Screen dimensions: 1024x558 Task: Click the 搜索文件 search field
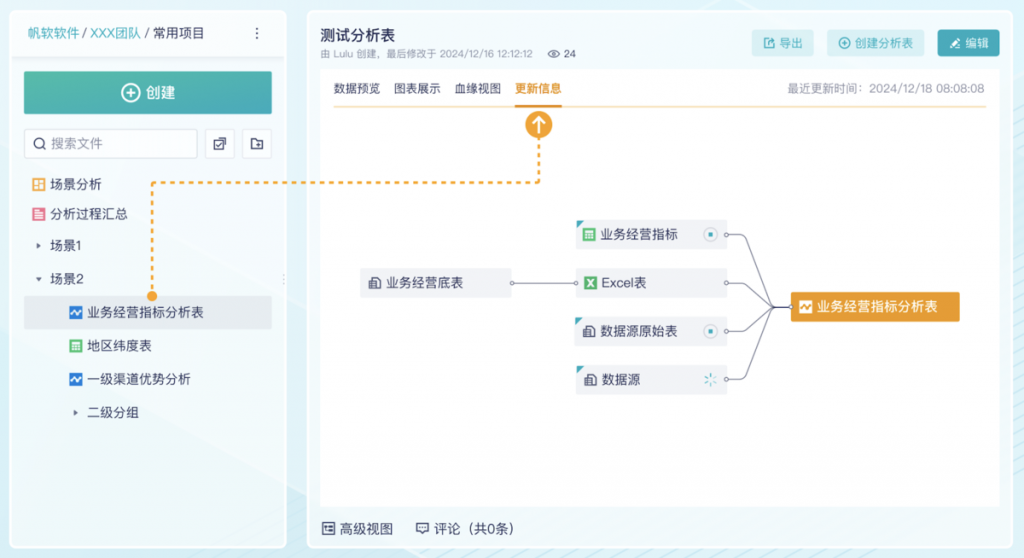point(111,144)
